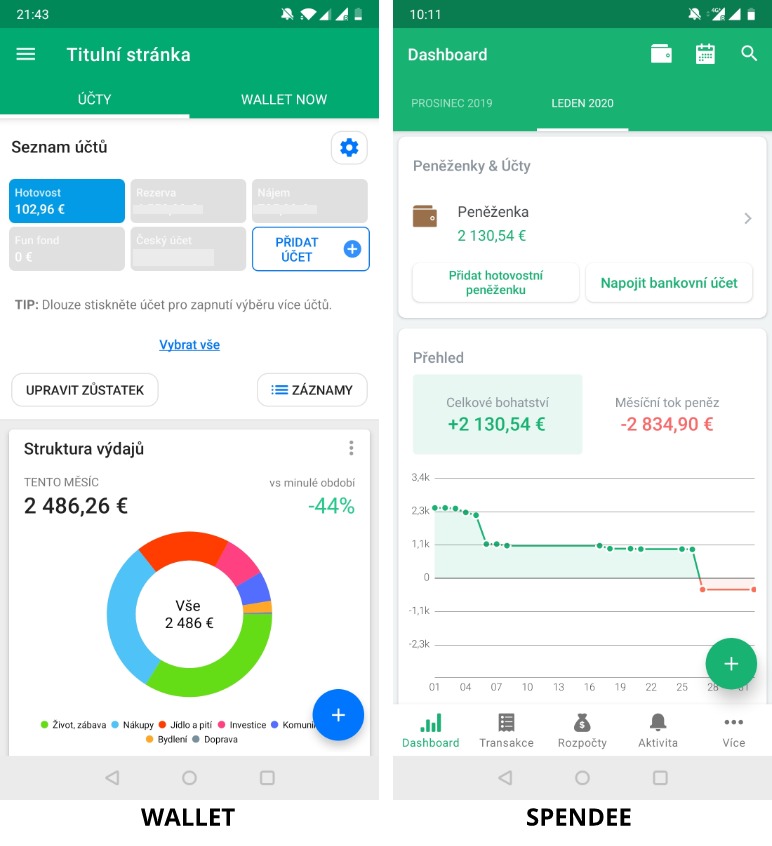The image size is (772, 846).
Task: Tap Android recents button under Spendee screen
Action: (x=660, y=777)
